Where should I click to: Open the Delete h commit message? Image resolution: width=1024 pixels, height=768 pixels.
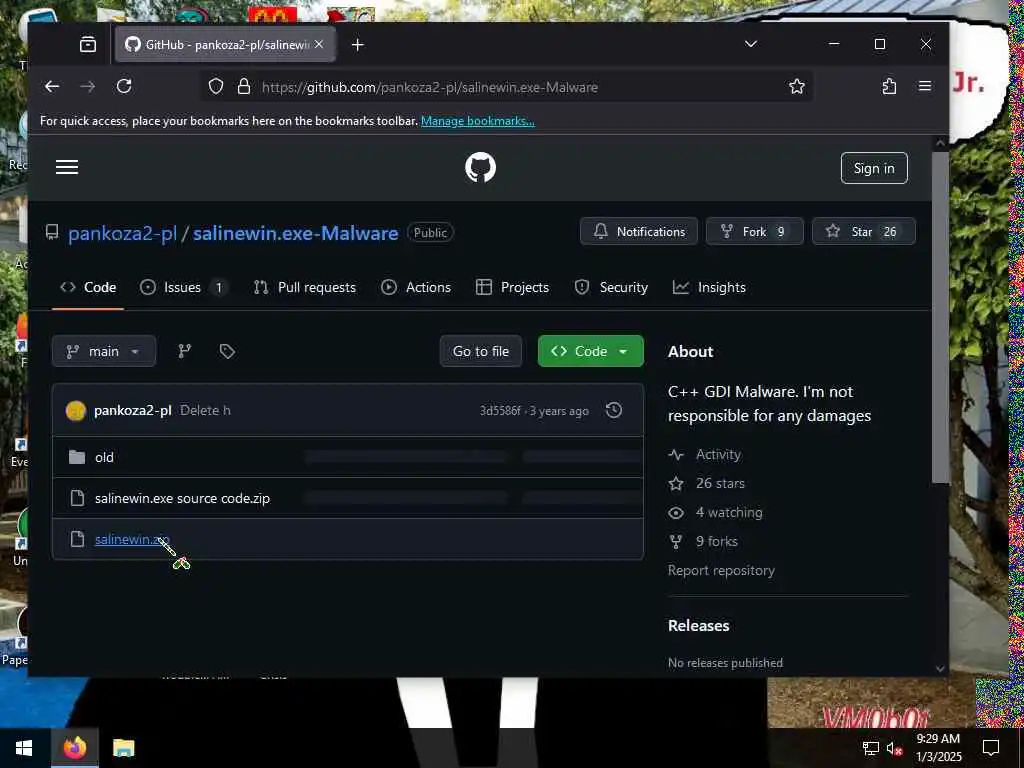[x=205, y=410]
